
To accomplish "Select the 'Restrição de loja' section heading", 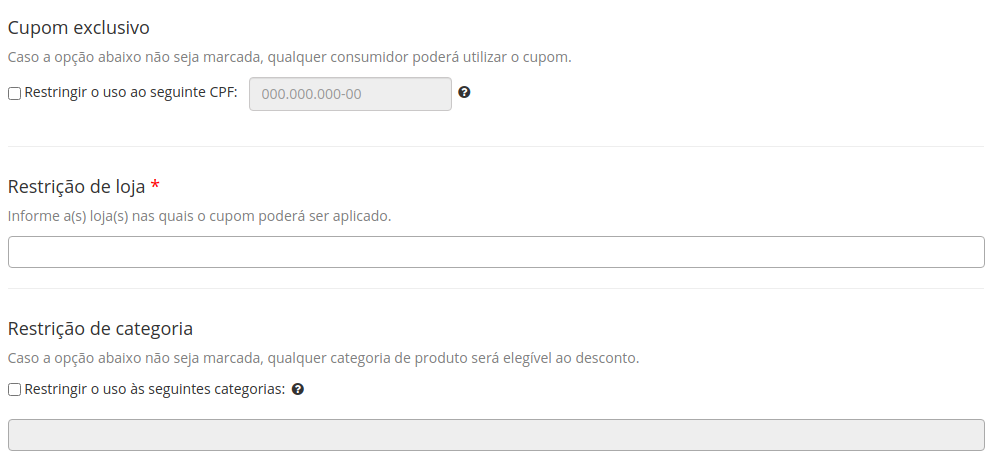I will click(77, 187).
